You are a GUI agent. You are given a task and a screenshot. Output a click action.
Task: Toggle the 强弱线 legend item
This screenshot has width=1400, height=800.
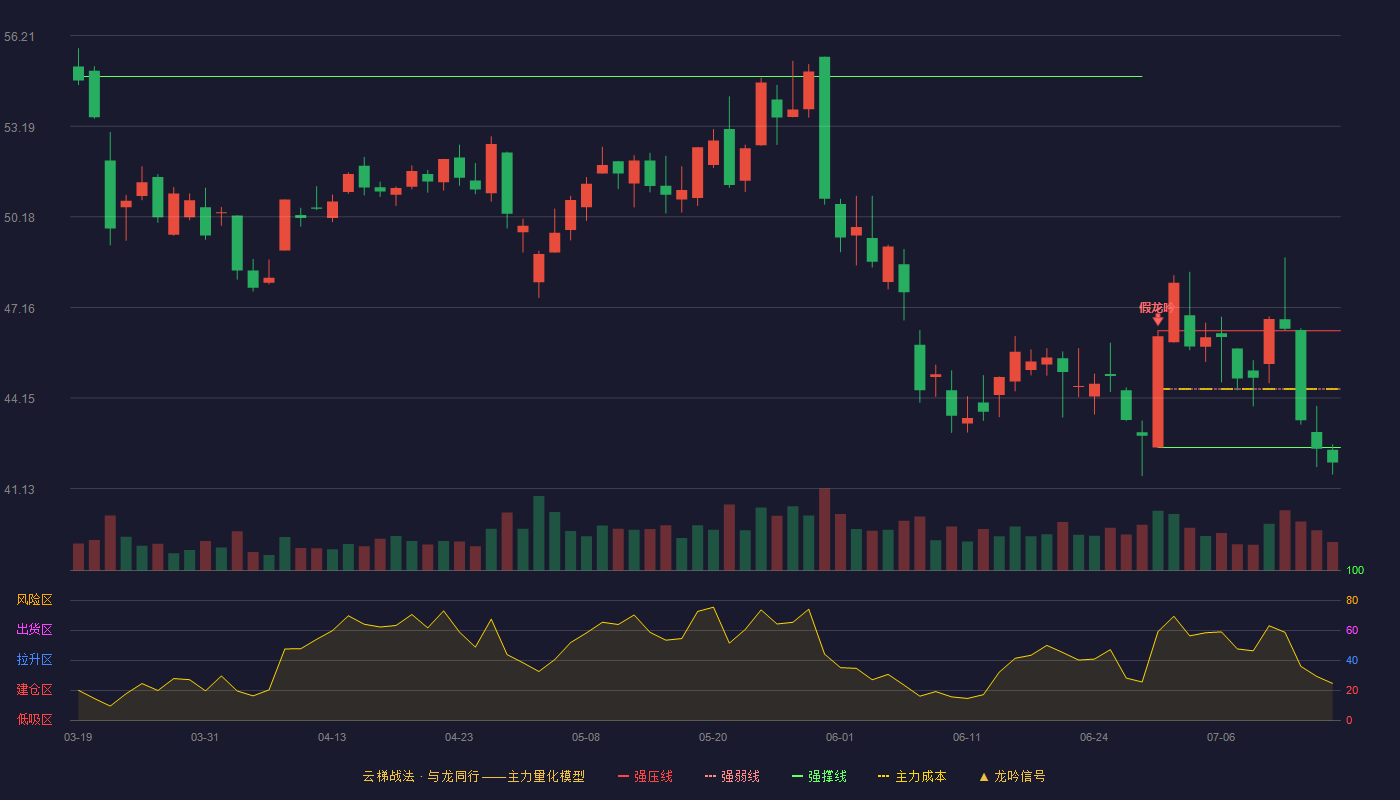(x=732, y=776)
